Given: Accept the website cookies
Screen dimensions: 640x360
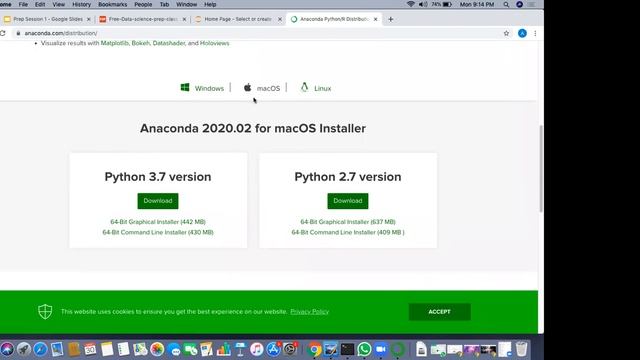Looking at the screenshot, I should (x=440, y=312).
